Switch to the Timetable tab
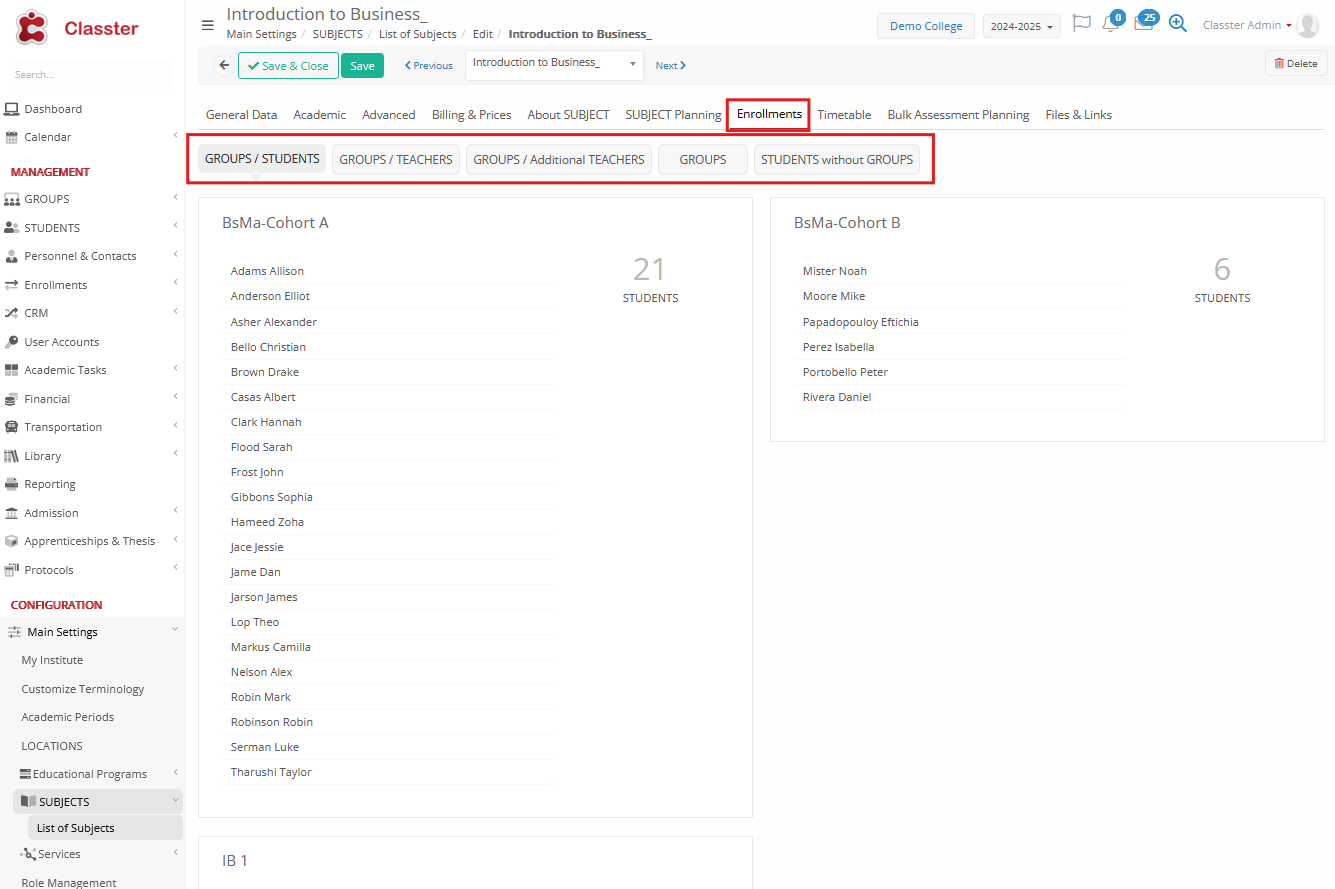1335x889 pixels. tap(844, 115)
